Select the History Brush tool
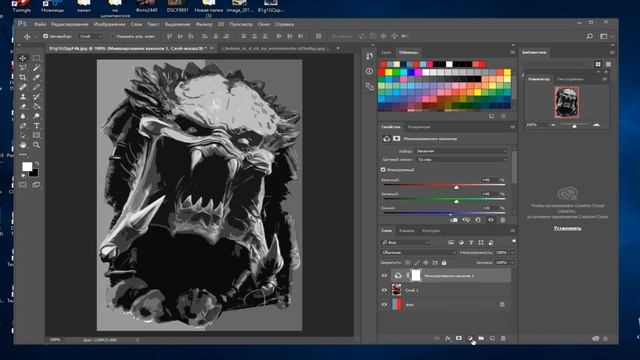This screenshot has height=360, width=640. (x=36, y=97)
